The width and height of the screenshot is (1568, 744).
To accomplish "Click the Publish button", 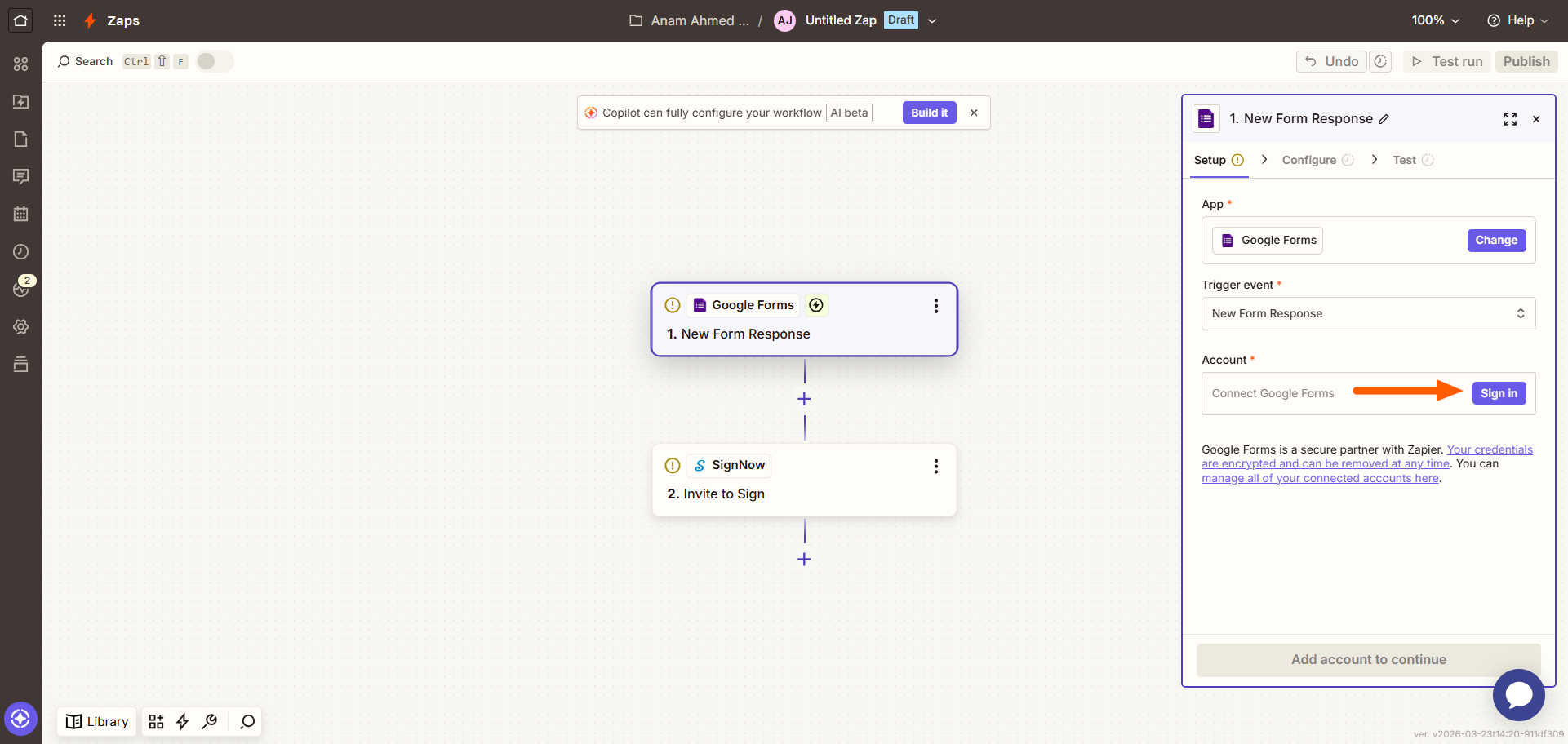I will (1526, 61).
